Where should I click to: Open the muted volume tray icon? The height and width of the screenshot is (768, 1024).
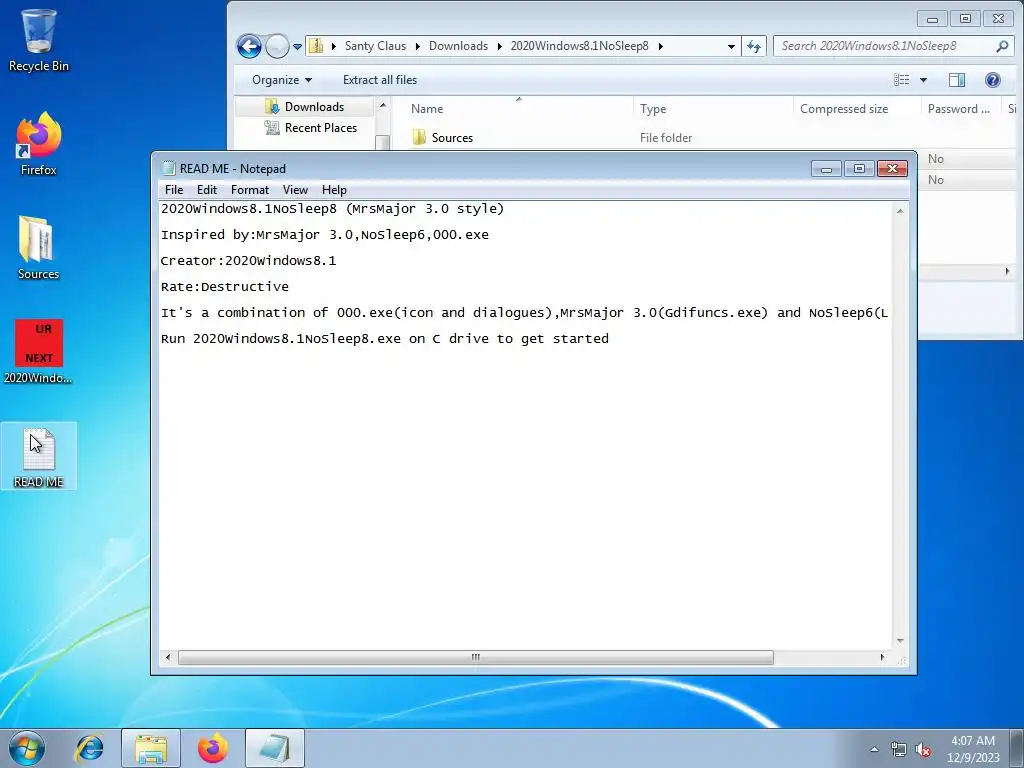click(923, 749)
